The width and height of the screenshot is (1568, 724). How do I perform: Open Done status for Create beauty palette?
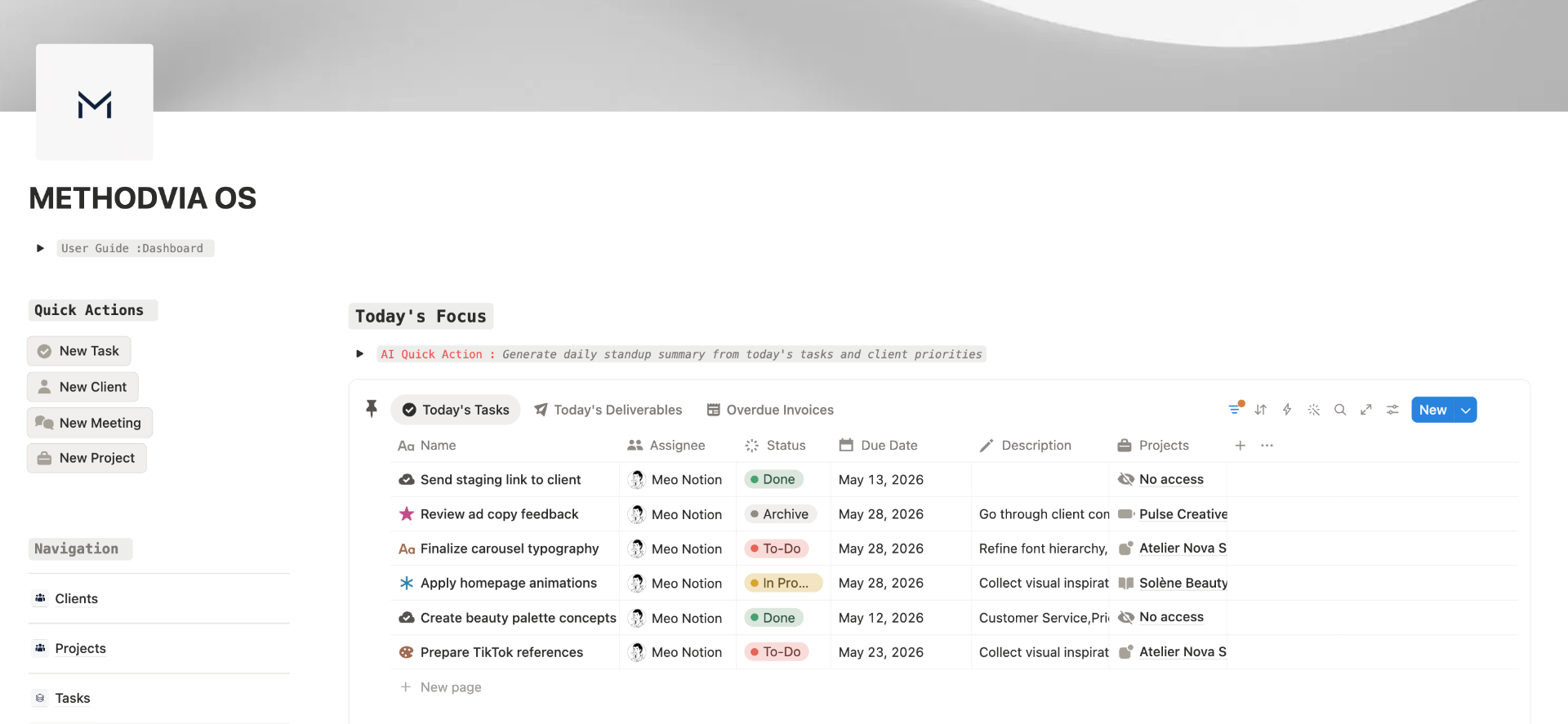773,618
